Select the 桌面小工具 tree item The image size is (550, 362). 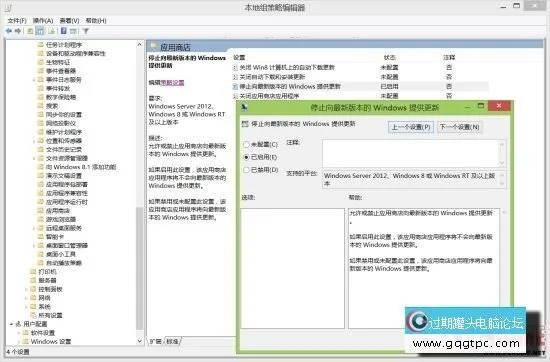coord(61,254)
